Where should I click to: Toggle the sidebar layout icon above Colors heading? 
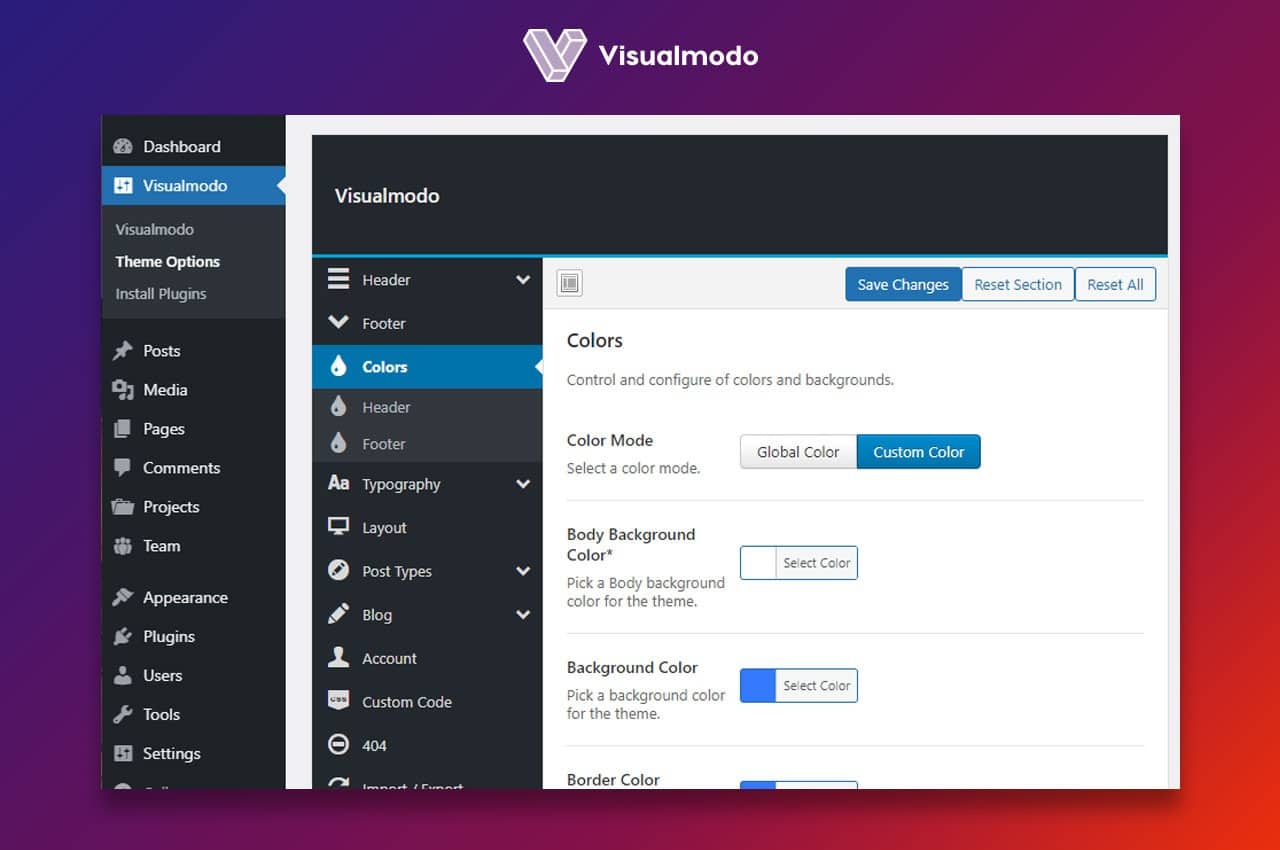(x=569, y=282)
